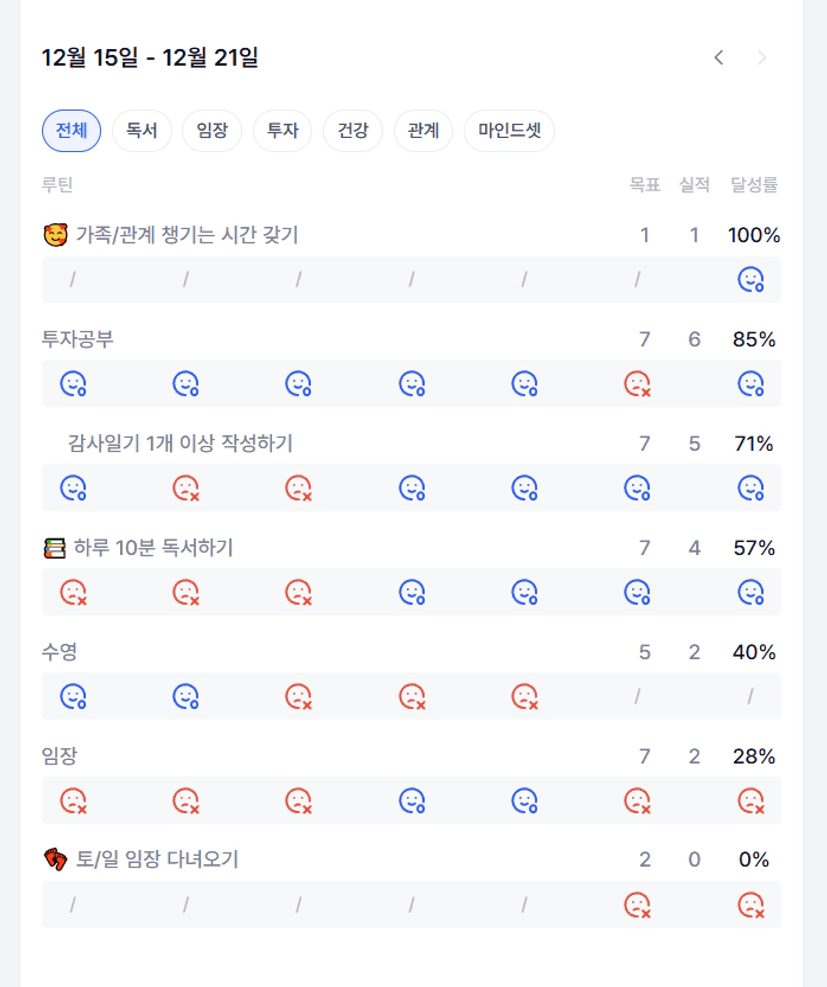The height and width of the screenshot is (987, 827).
Task: Select the 전체 filter tab
Action: click(x=71, y=131)
